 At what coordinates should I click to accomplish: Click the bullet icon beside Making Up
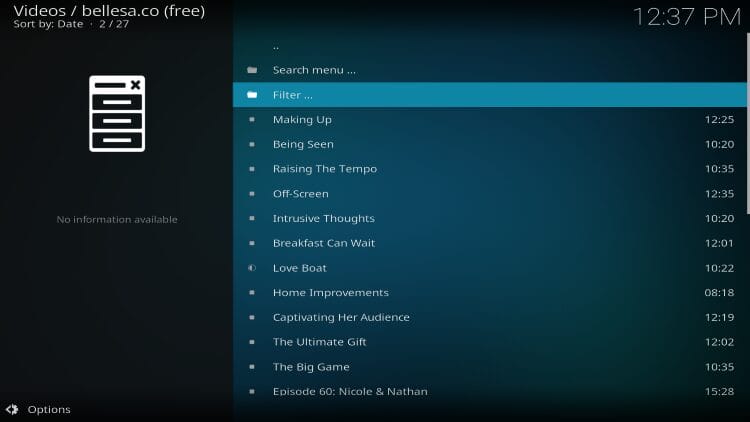pos(252,120)
